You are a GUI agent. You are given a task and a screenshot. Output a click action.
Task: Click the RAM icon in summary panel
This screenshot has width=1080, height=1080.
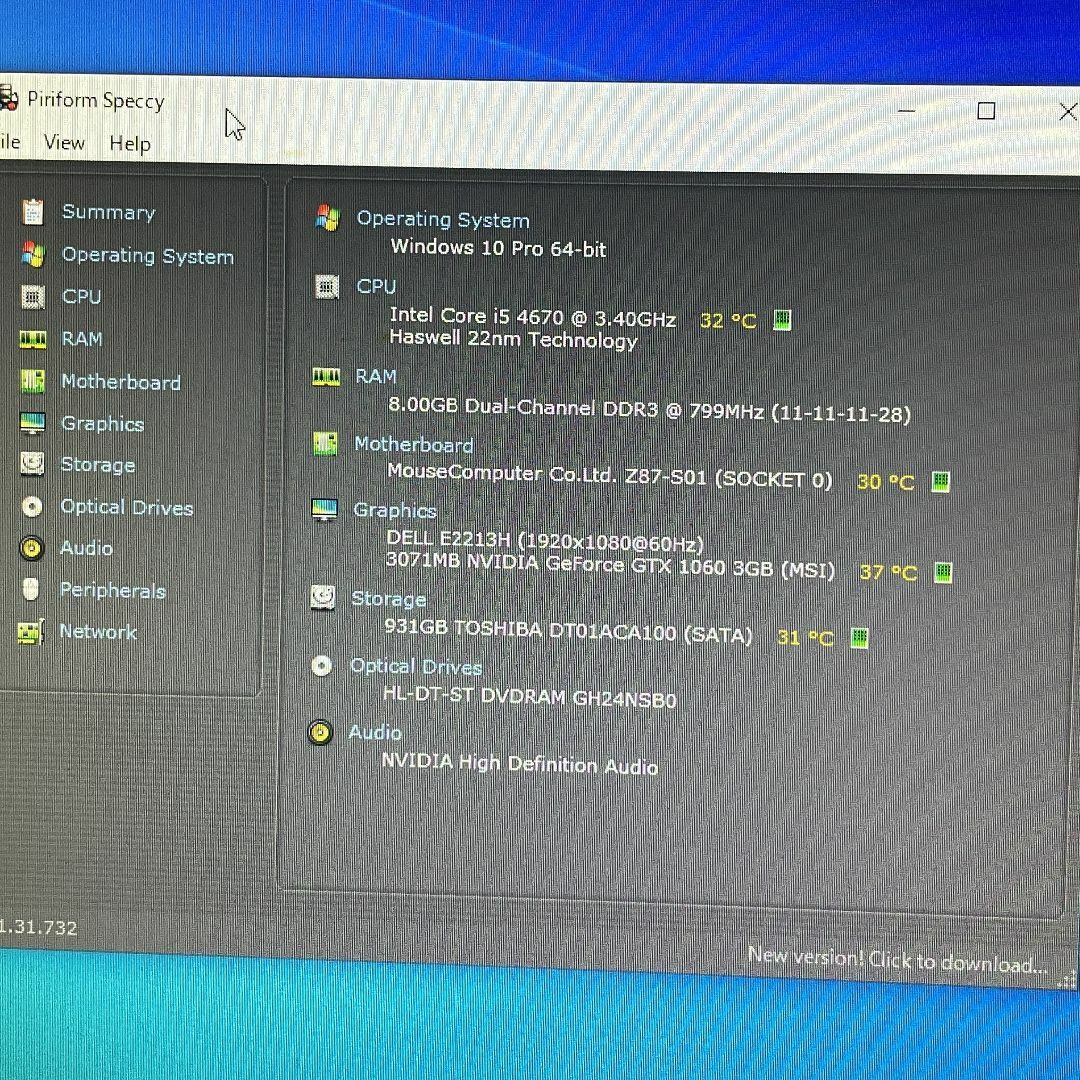[x=326, y=377]
